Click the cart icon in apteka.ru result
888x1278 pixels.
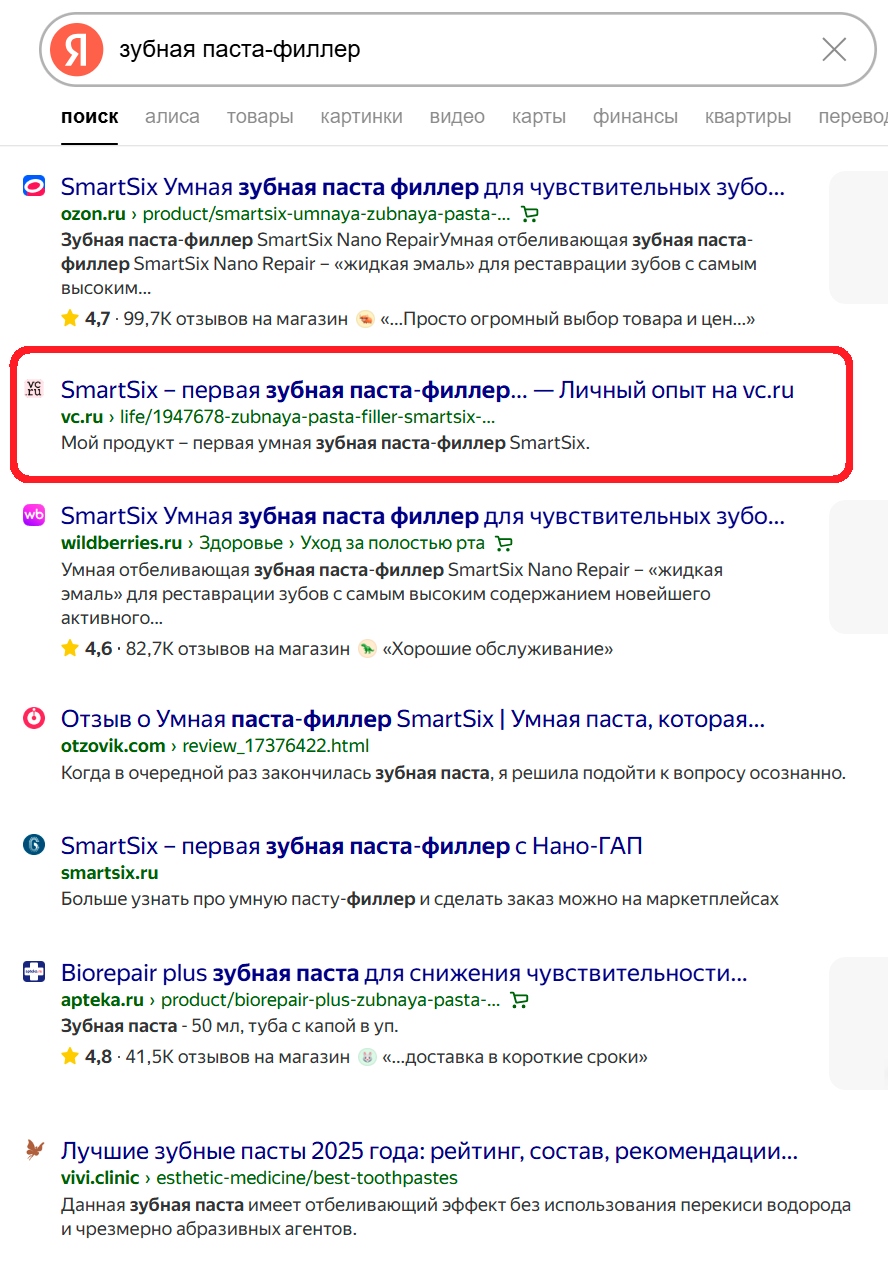(519, 1000)
